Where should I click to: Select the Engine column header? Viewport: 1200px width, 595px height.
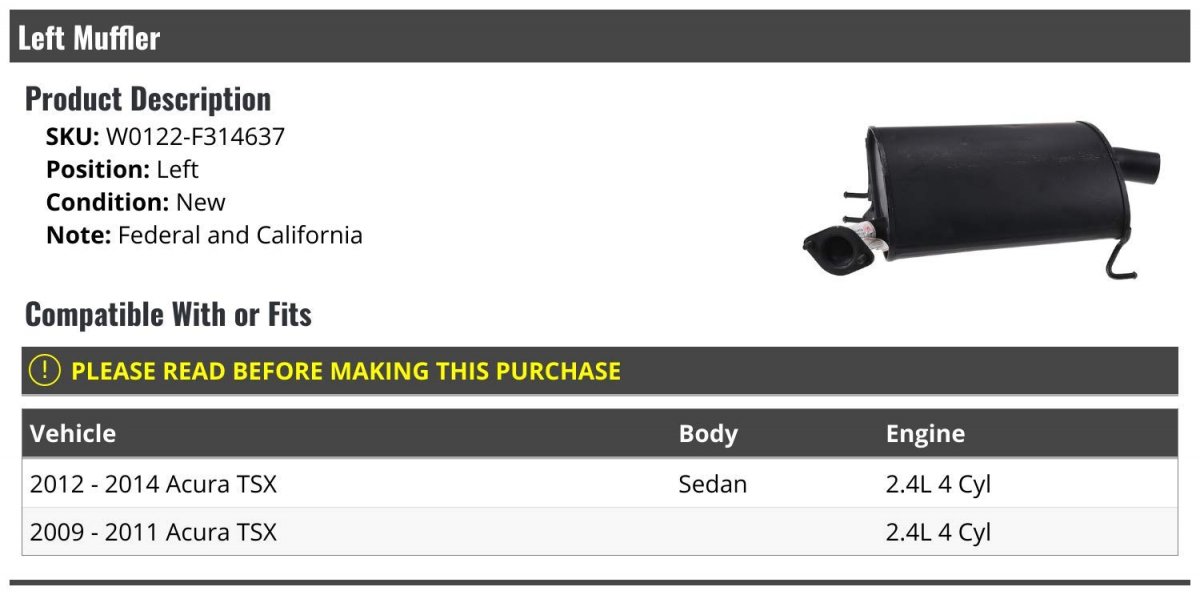coord(925,434)
